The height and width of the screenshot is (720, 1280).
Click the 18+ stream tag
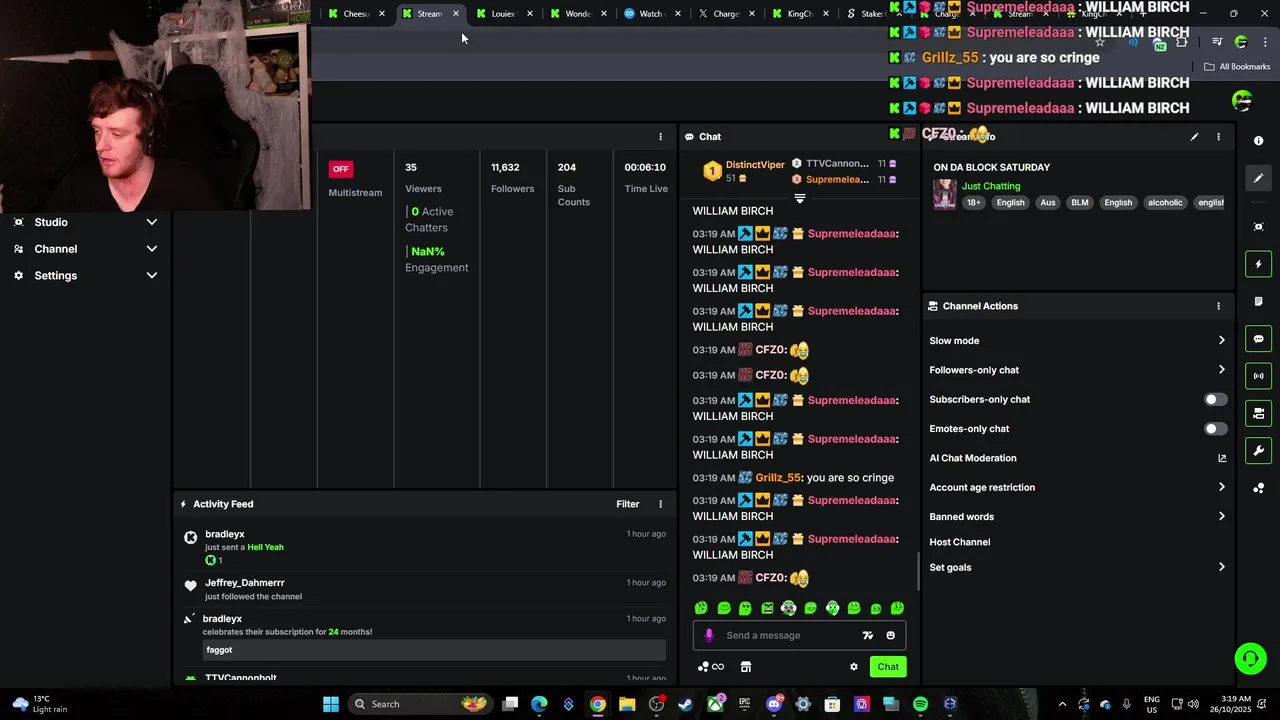coord(973,203)
